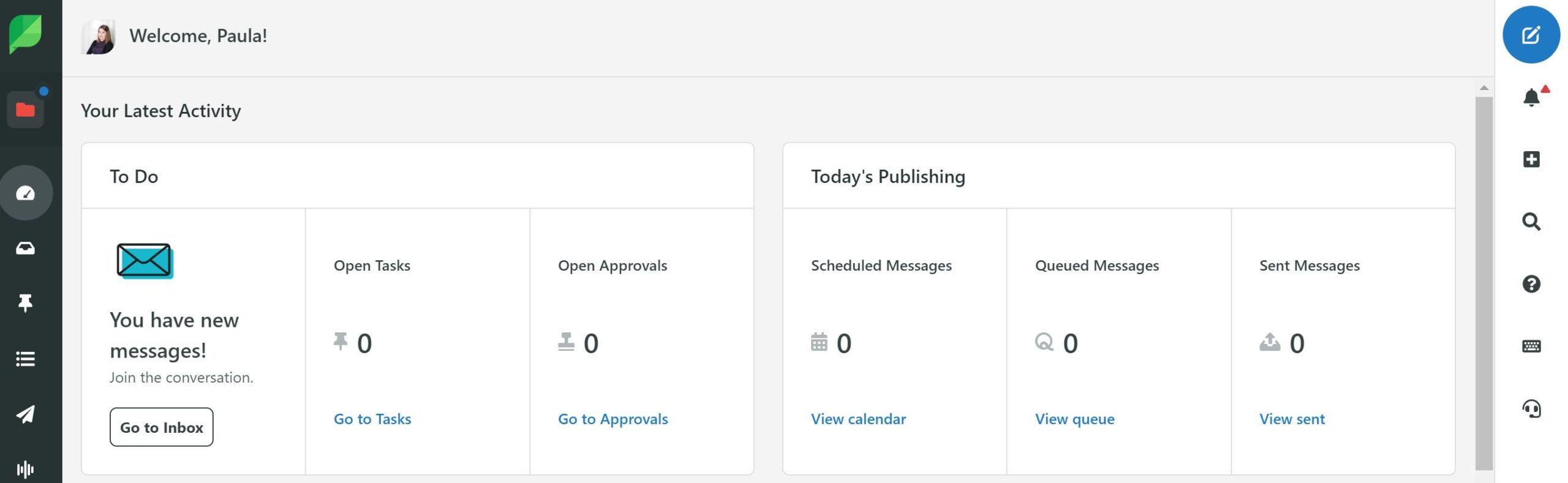
Task: Select the Dashboard gauge icon in sidebar
Action: [25, 193]
